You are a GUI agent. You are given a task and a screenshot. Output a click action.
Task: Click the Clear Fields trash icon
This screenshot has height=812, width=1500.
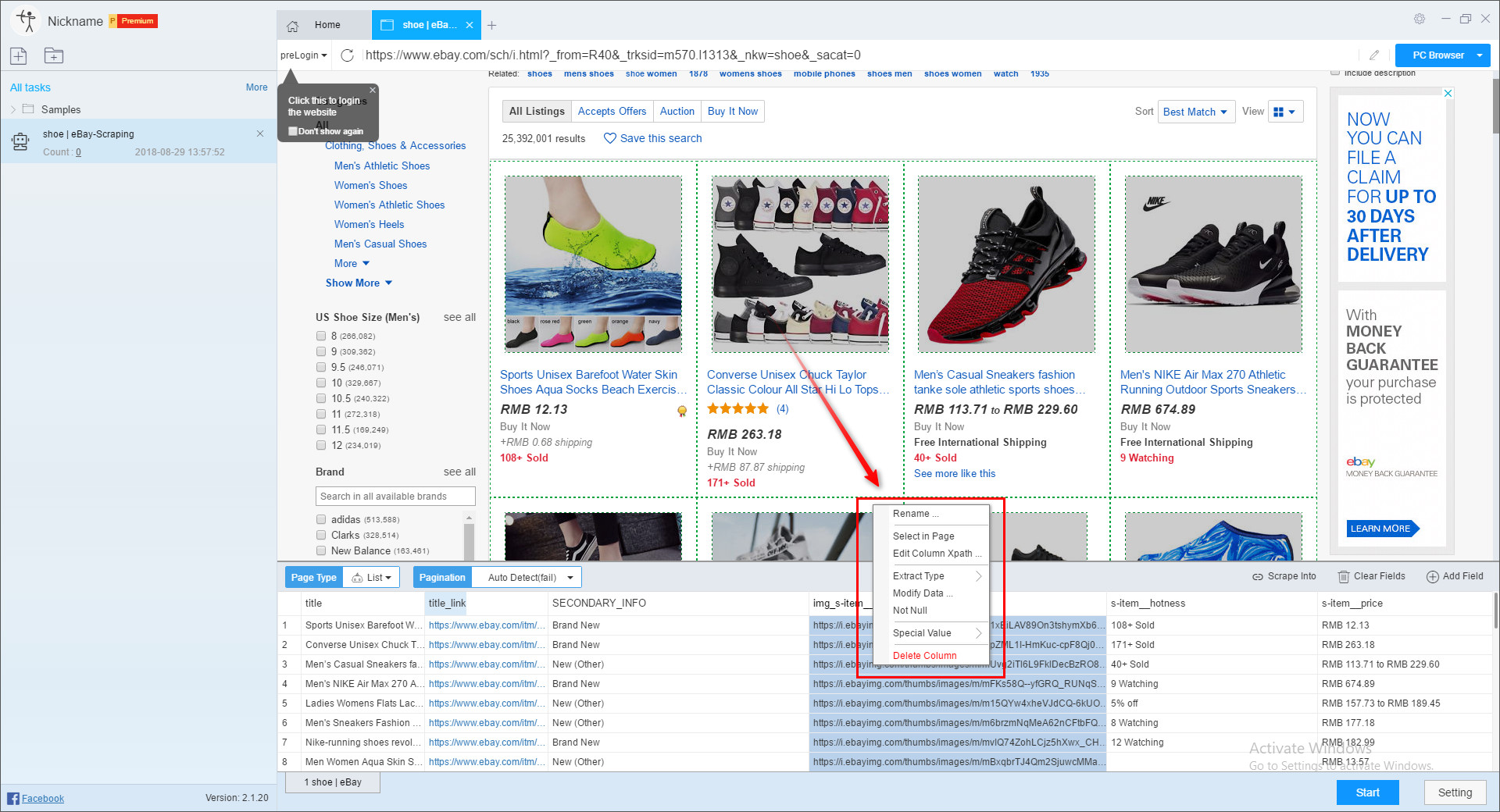coord(1344,577)
